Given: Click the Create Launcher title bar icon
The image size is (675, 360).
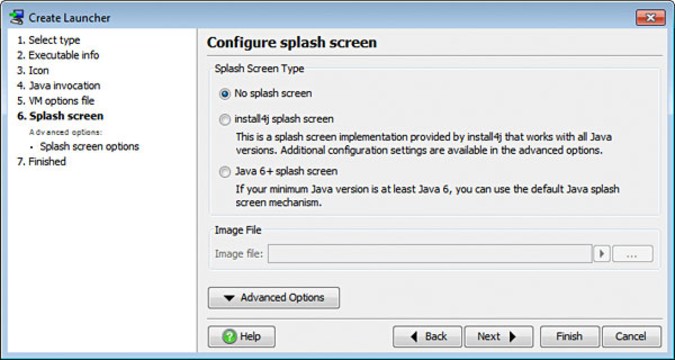Looking at the screenshot, I should (17, 17).
